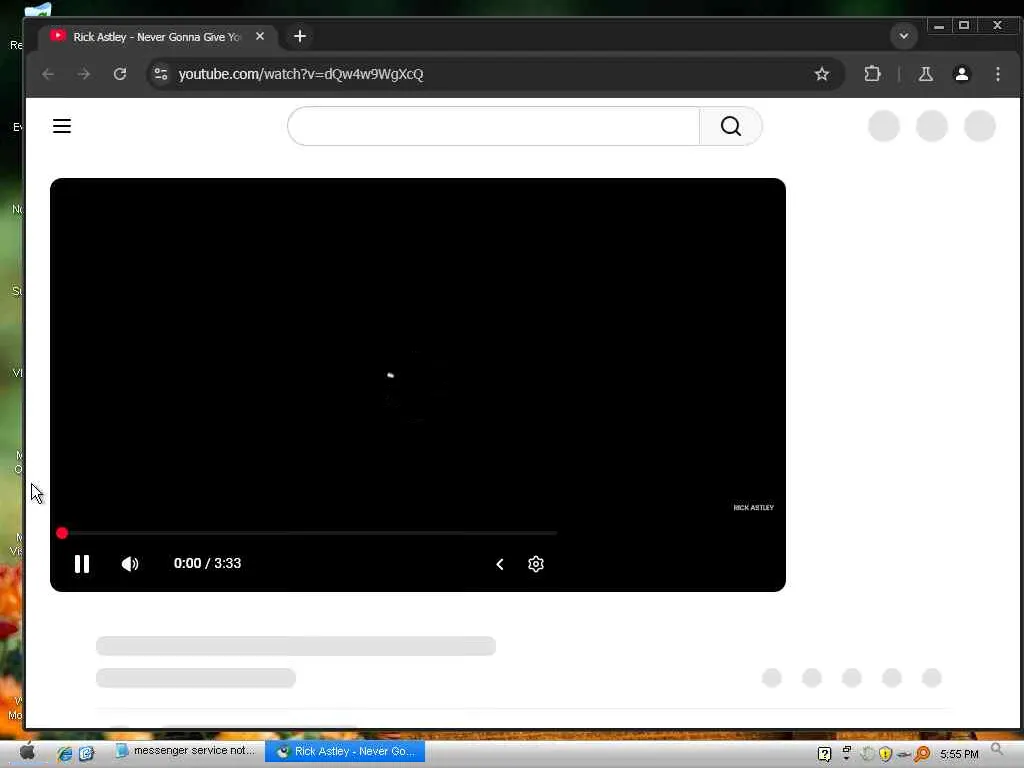Image resolution: width=1024 pixels, height=768 pixels.
Task: Open the Chrome Labs flask icon
Action: coord(925,74)
